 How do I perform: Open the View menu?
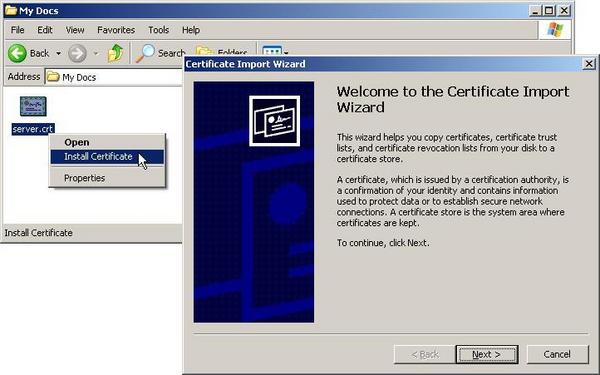pyautogui.click(x=75, y=30)
